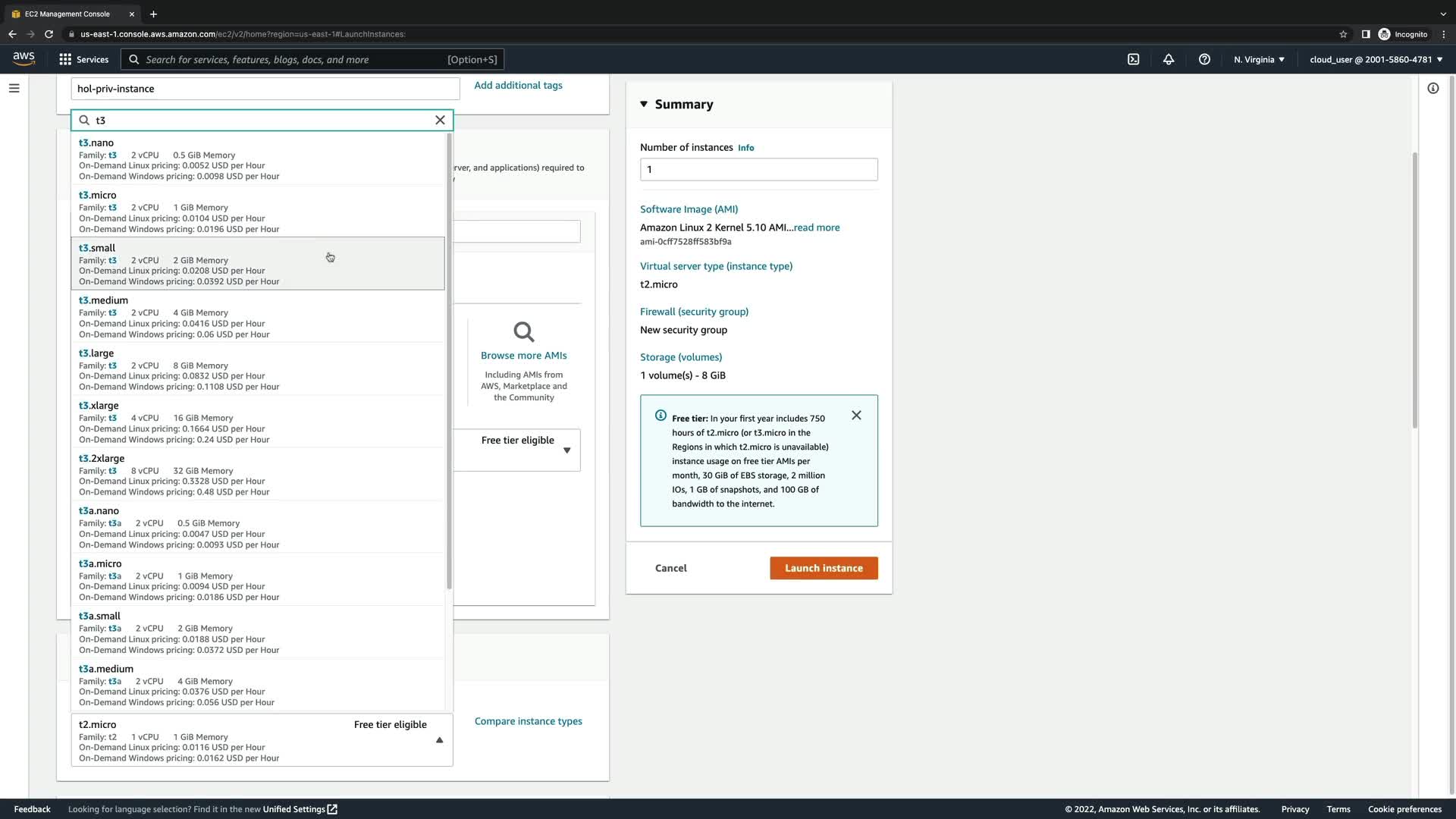Click the Launch instance button
Viewport: 1456px width, 819px height.
point(824,568)
